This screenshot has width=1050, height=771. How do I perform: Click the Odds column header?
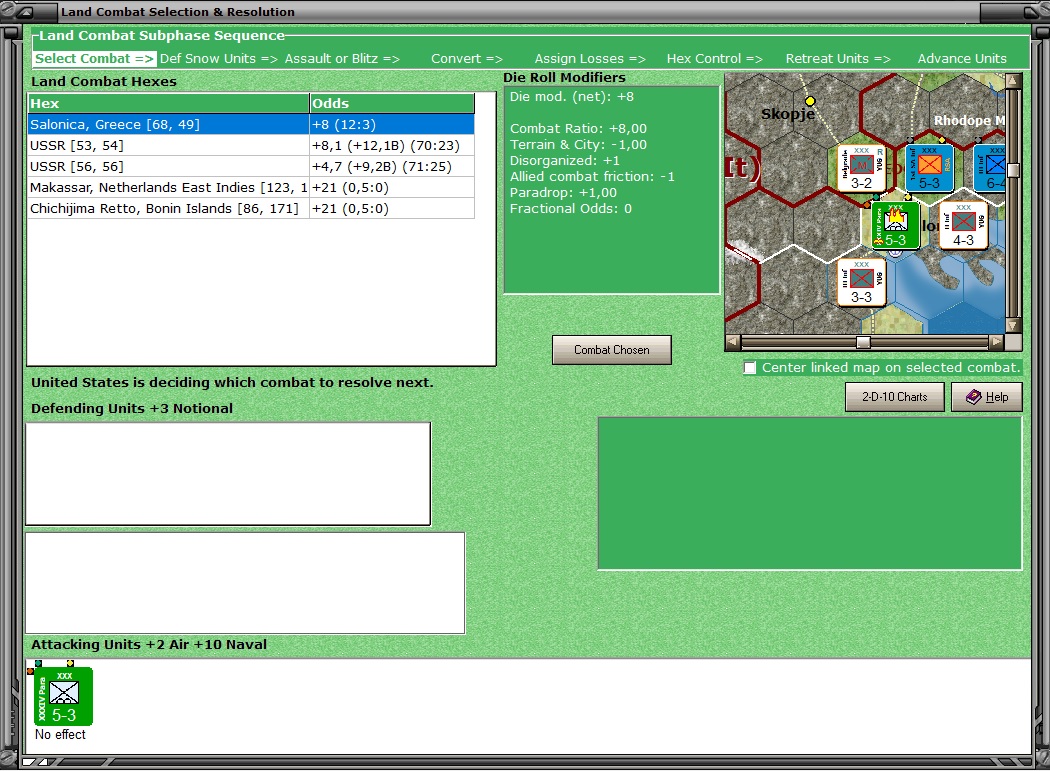[x=392, y=103]
